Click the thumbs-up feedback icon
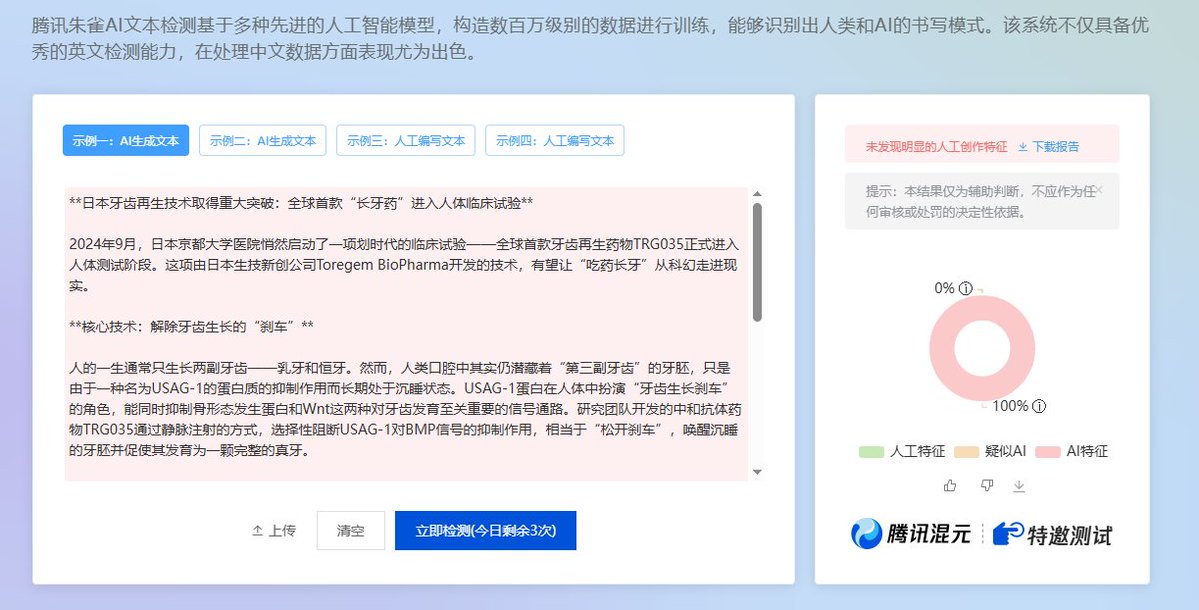1199x610 pixels. (x=950, y=484)
